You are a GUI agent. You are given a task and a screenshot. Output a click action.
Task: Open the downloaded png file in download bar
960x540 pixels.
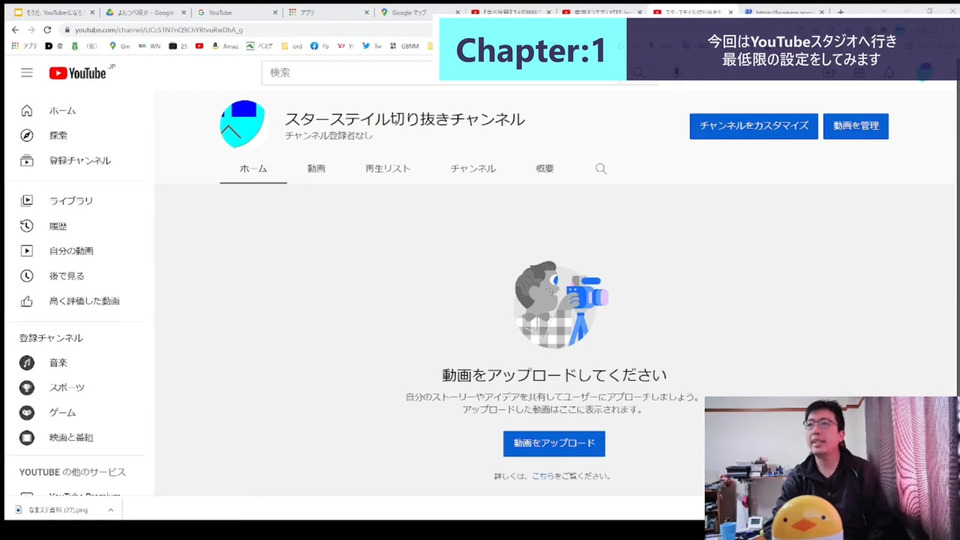tap(57, 510)
